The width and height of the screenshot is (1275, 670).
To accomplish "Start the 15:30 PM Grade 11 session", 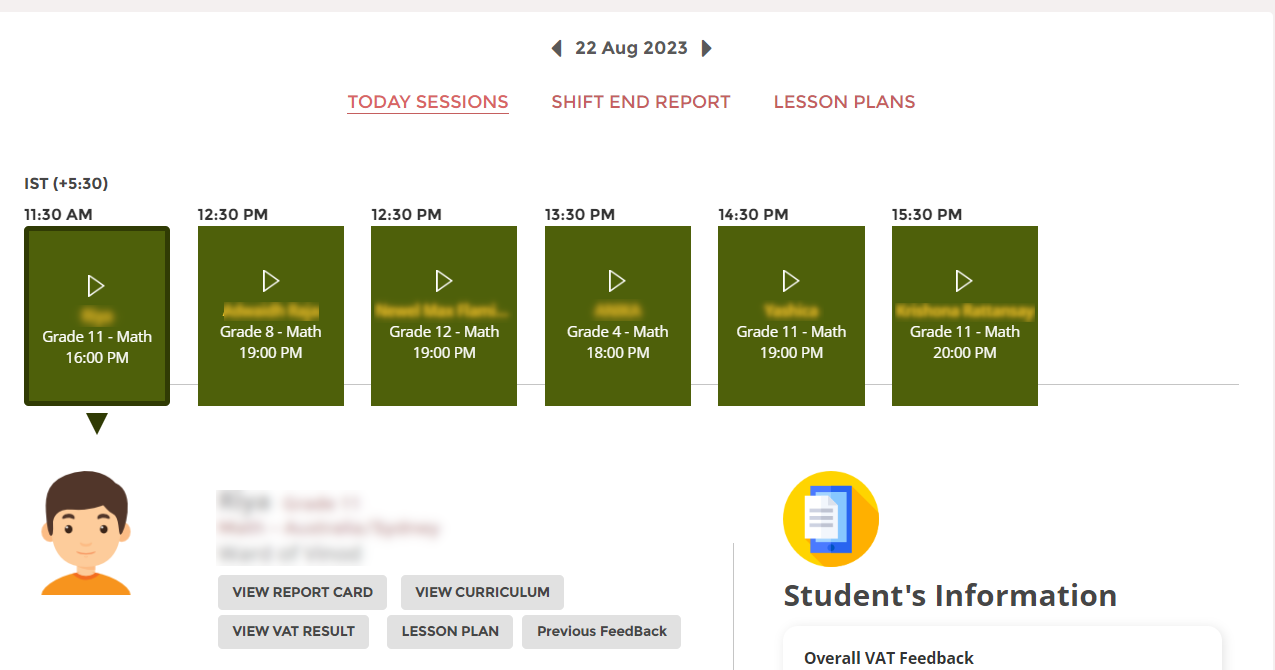I will tap(964, 281).
